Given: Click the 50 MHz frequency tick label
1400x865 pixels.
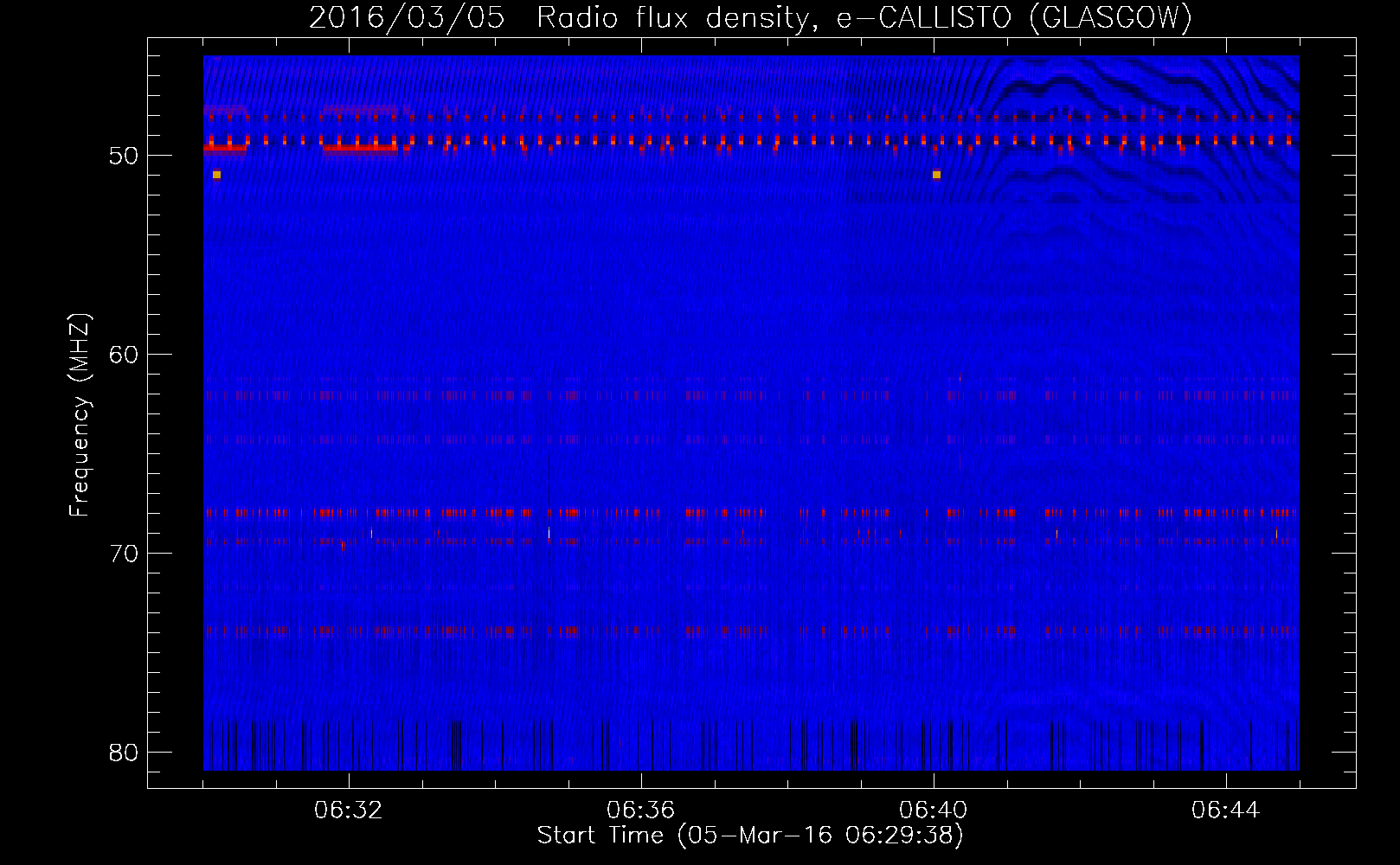Looking at the screenshot, I should 124,156.
